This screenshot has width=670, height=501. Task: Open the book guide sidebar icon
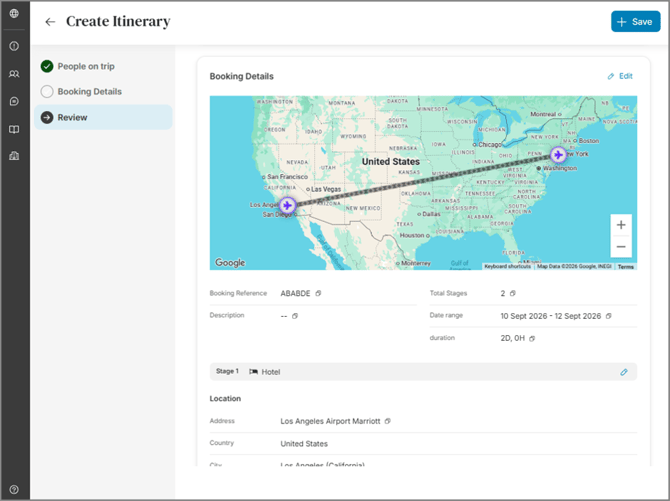pos(14,129)
